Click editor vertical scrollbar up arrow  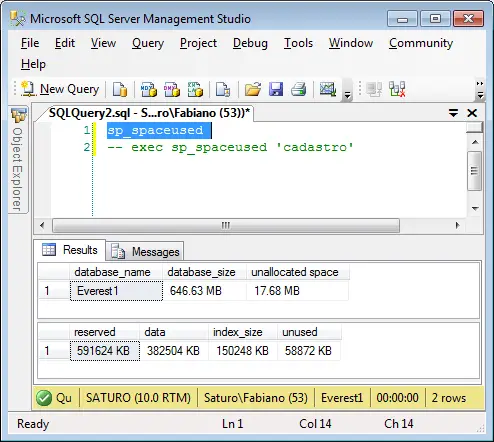click(x=475, y=142)
